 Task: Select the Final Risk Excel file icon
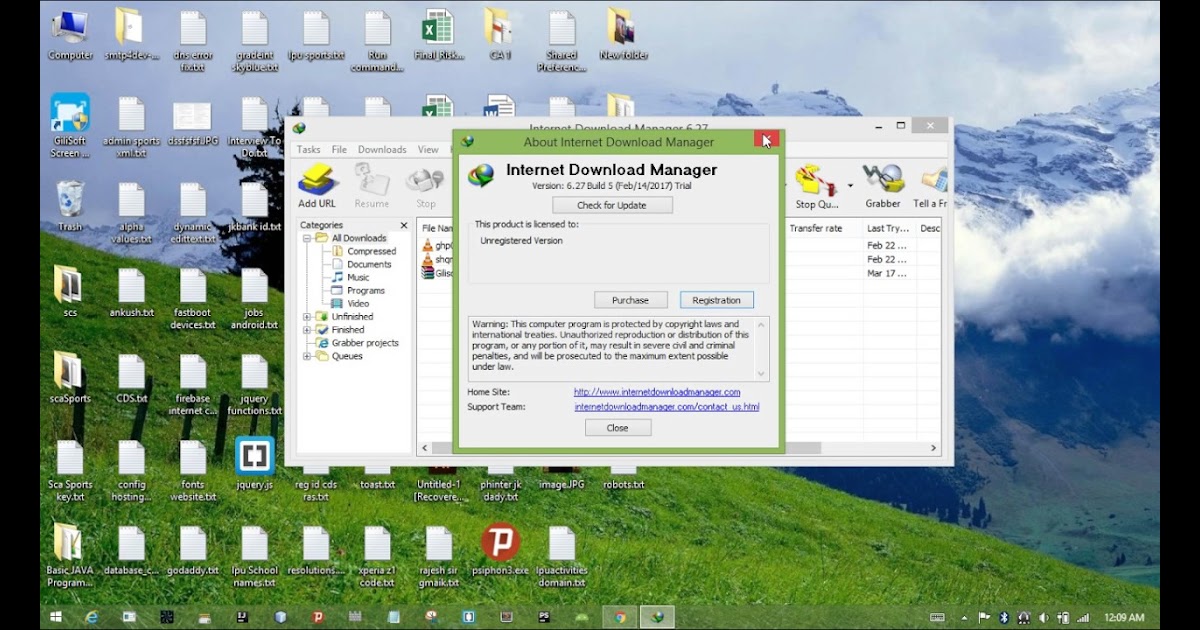point(437,35)
